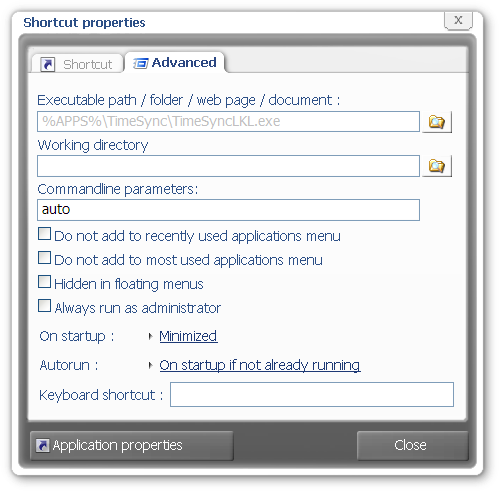Screen dimensions: 499x491
Task: Click the browse folder icon for working directory
Action: pyautogui.click(x=437, y=166)
